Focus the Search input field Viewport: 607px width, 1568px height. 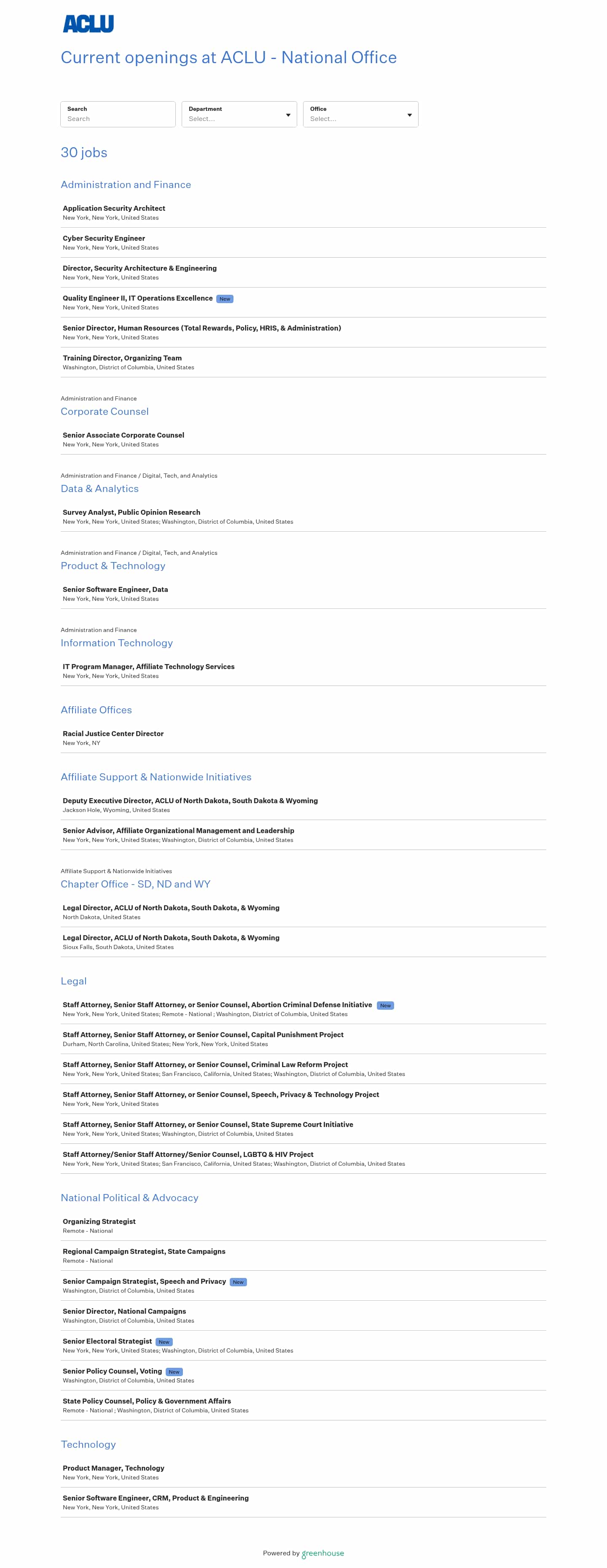coord(118,118)
